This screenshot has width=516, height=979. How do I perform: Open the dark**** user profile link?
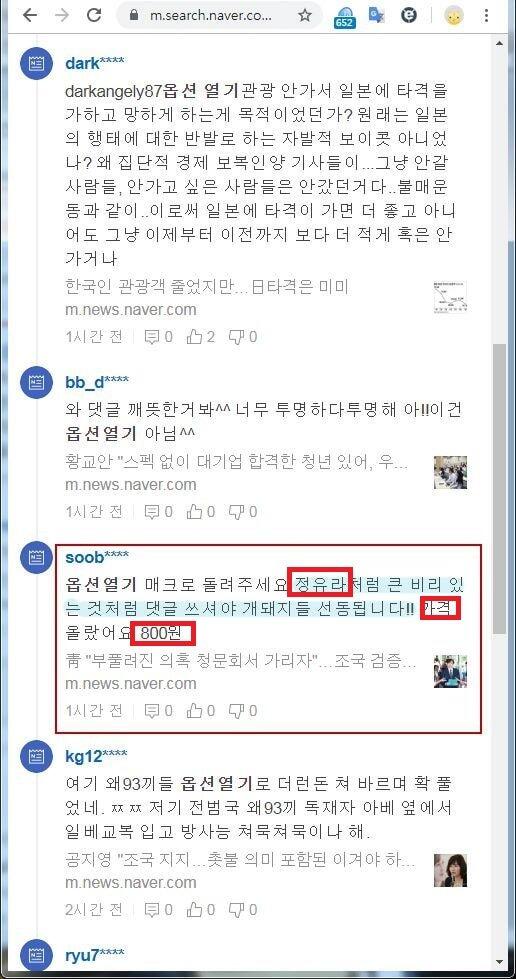[x=95, y=64]
